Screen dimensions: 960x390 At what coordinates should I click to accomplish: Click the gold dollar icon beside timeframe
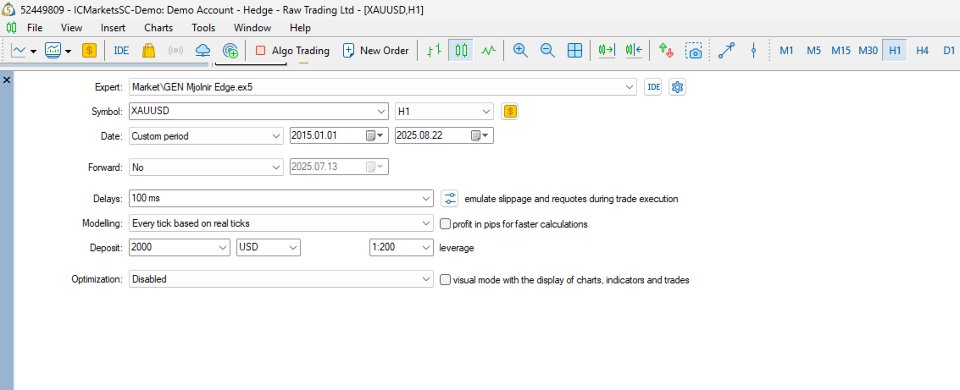(510, 111)
